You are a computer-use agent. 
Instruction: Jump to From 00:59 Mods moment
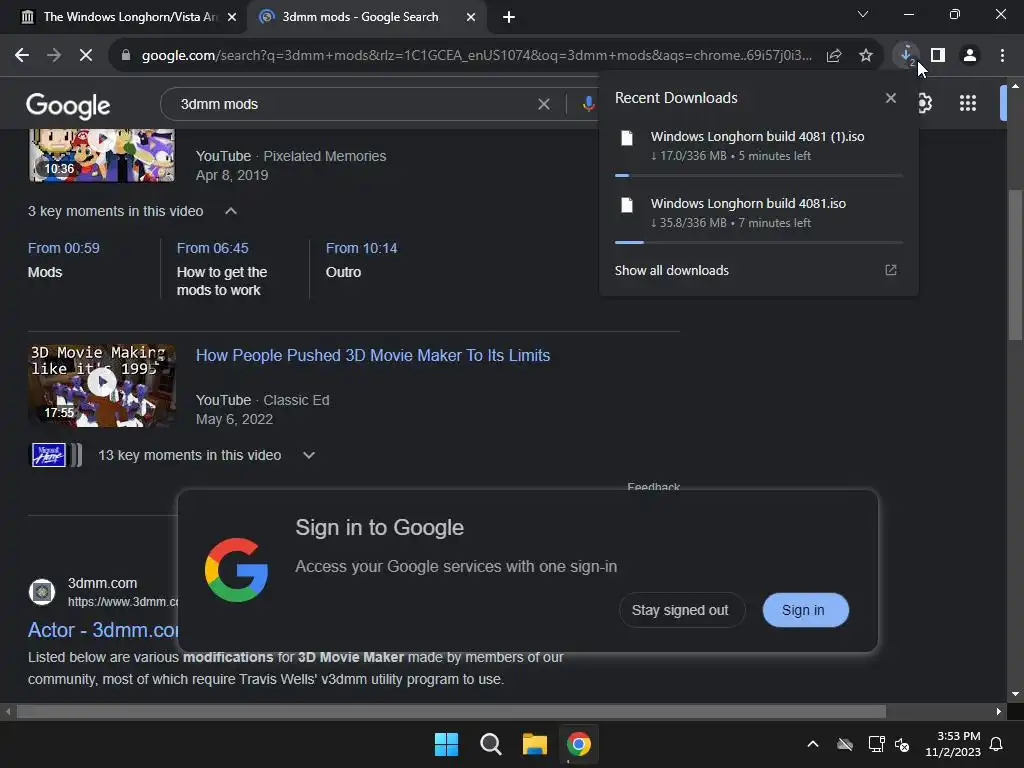coord(63,260)
